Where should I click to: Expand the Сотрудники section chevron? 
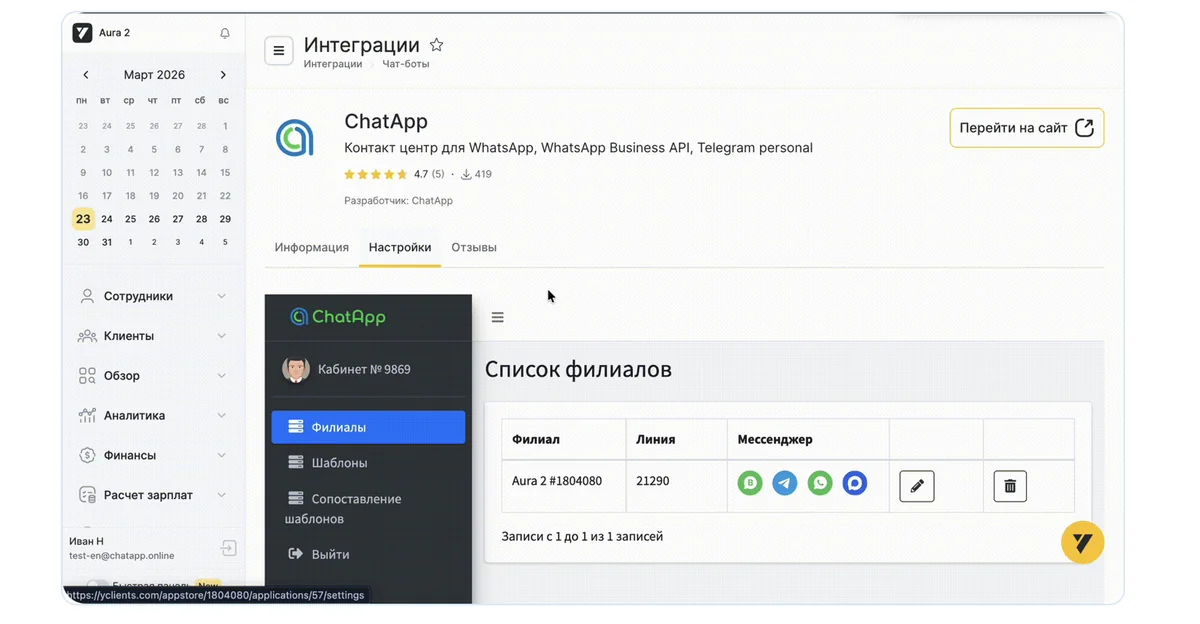click(222, 296)
